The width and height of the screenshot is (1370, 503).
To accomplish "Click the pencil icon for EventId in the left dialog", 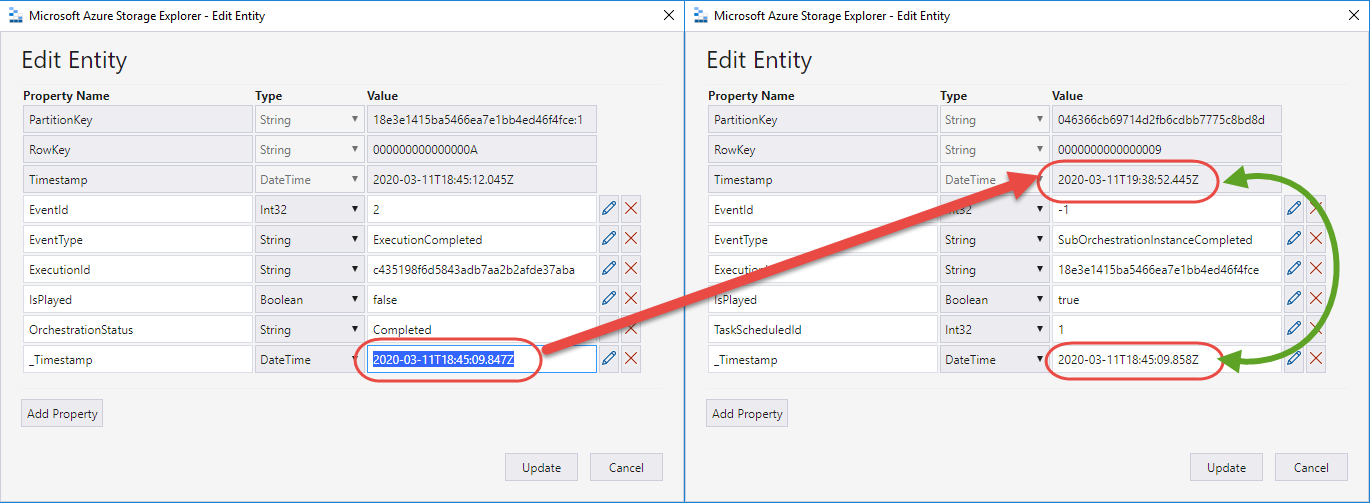I will pyautogui.click(x=609, y=209).
